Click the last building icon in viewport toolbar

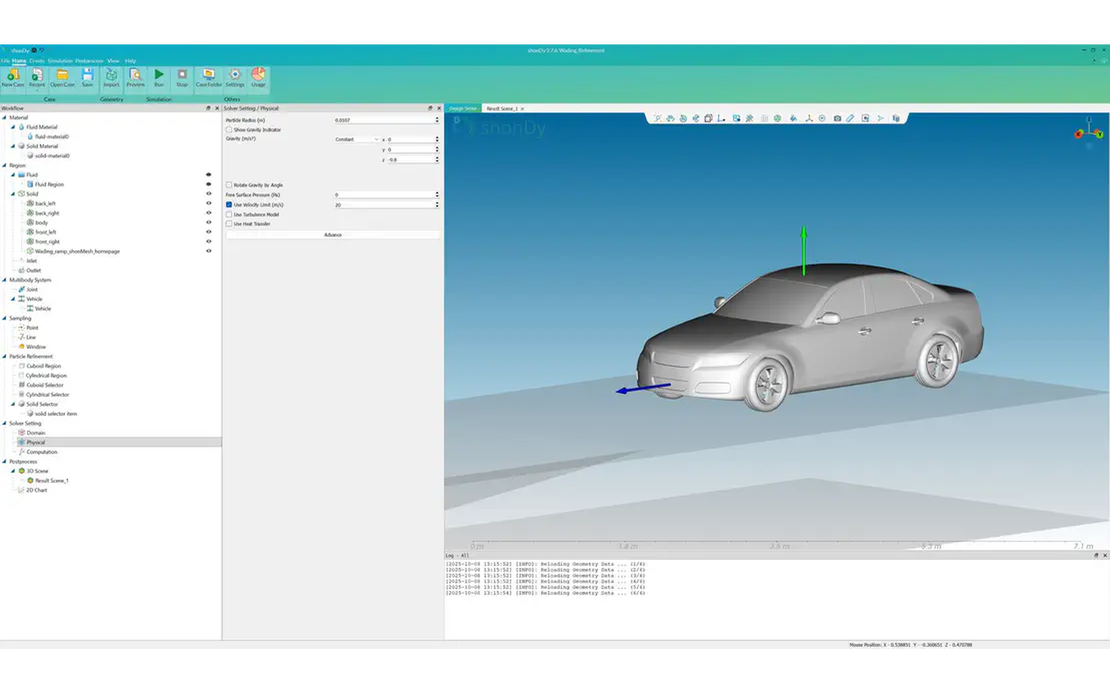[896, 118]
